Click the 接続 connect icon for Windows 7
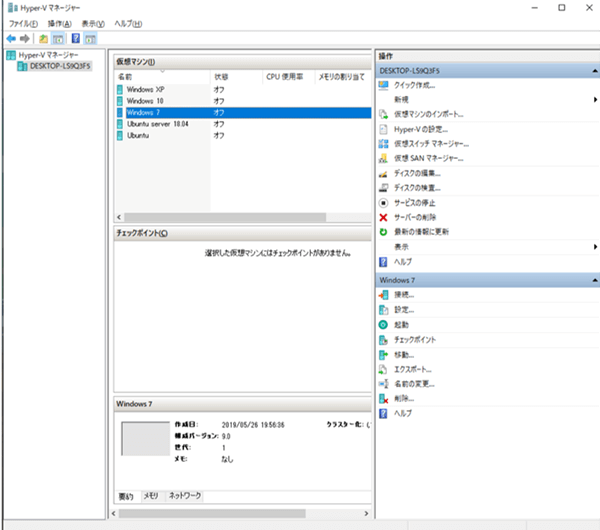The width and height of the screenshot is (600, 530). tap(383, 295)
